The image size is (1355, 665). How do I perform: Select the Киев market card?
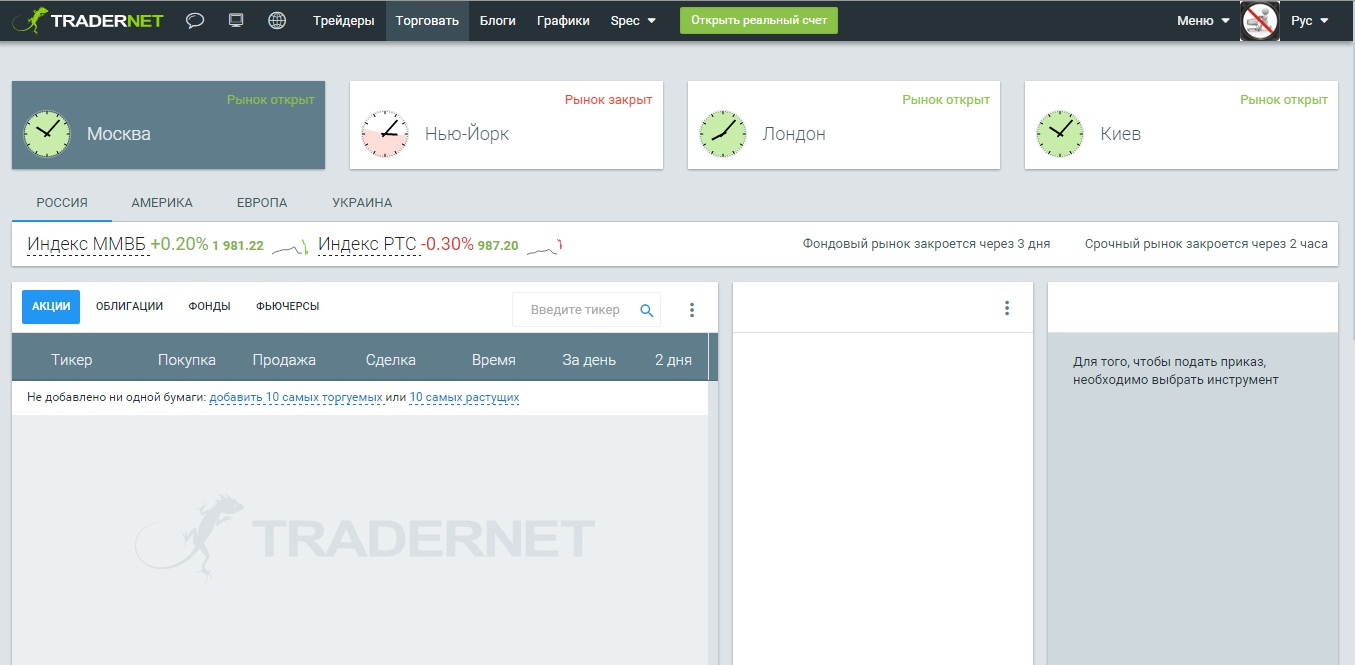[x=1181, y=125]
